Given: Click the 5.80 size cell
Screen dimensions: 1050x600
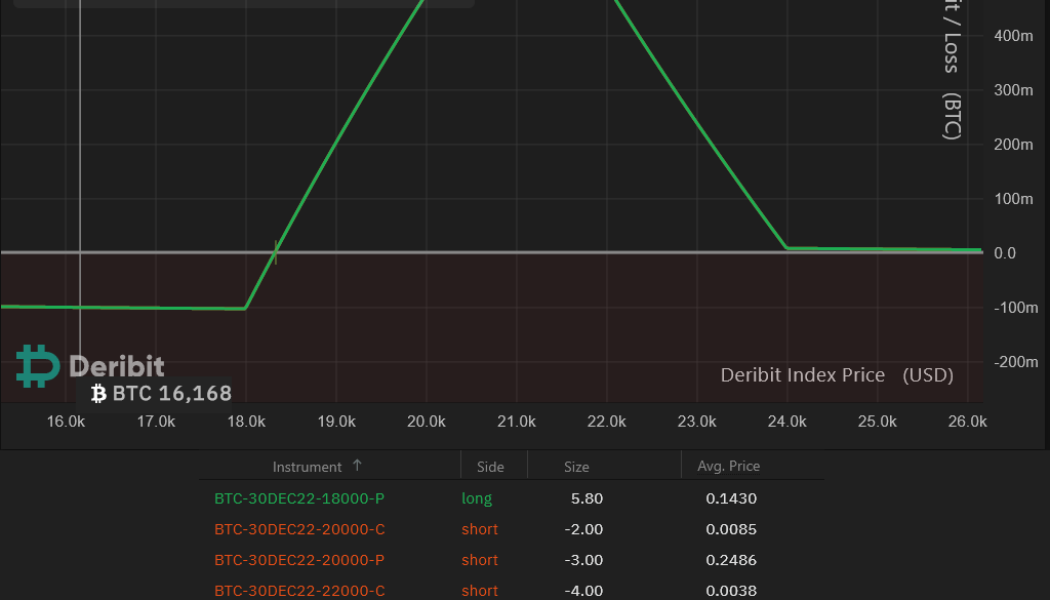Looking at the screenshot, I should click(585, 498).
